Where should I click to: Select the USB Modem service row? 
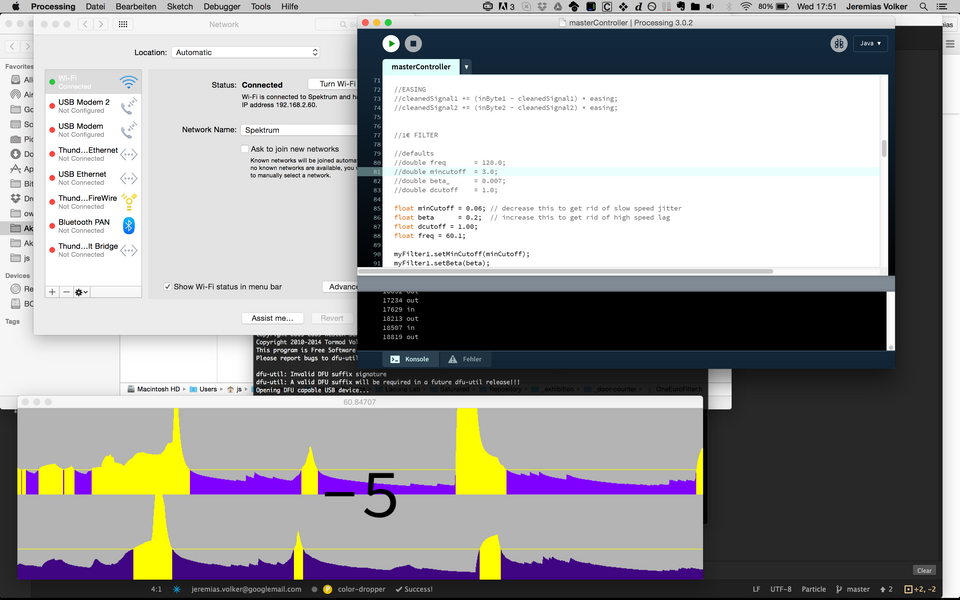click(x=93, y=130)
